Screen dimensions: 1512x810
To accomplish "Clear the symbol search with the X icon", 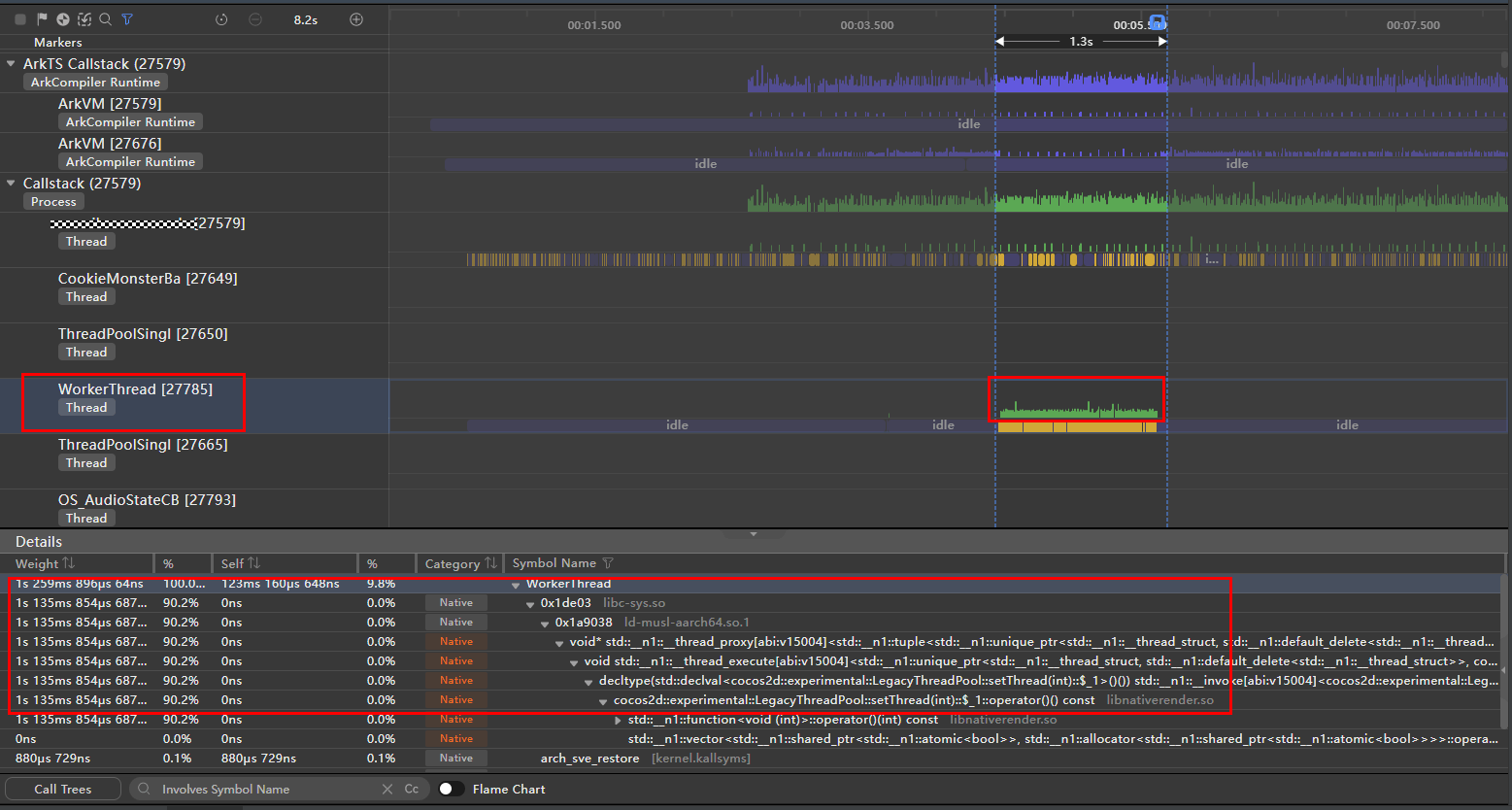I will [x=386, y=789].
